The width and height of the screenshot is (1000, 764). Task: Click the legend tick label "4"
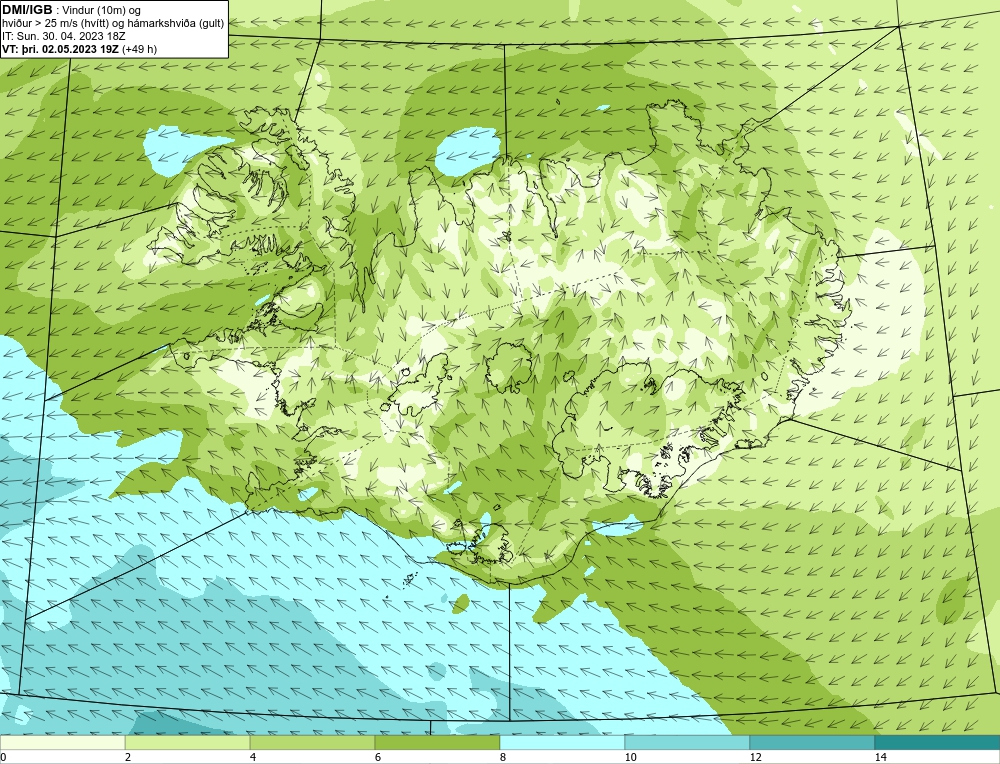pos(253,757)
